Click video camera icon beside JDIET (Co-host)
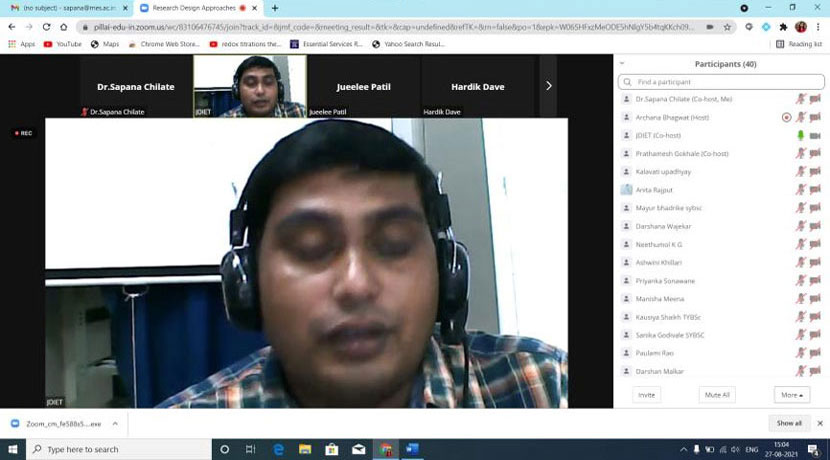Screen dimensions: 830x460 814,135
